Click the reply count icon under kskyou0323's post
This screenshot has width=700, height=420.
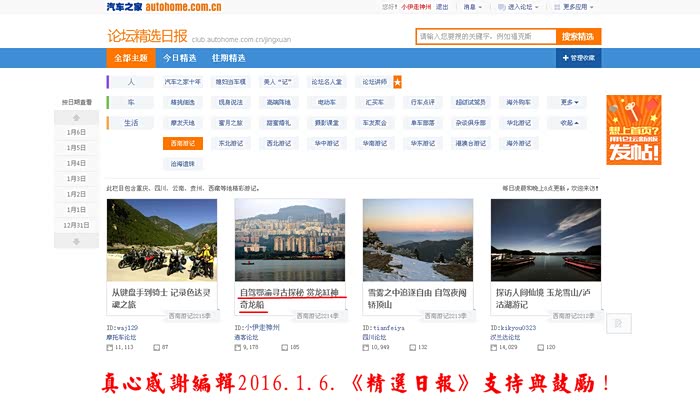pos(541,347)
